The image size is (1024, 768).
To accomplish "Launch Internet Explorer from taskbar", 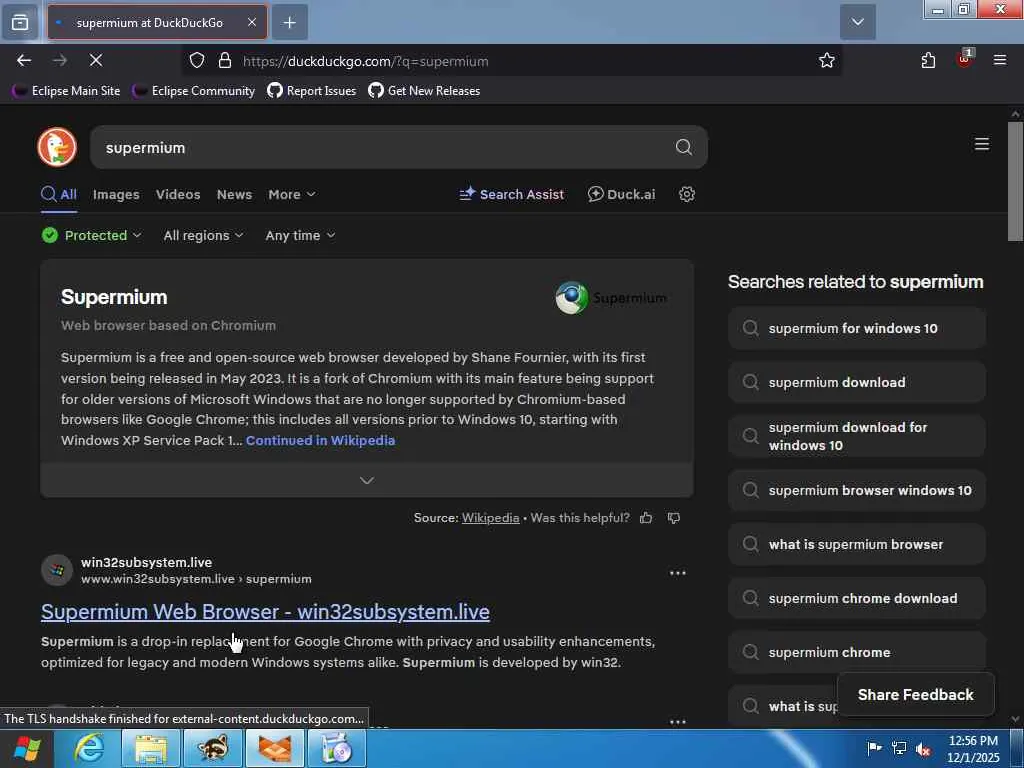I will (x=88, y=748).
